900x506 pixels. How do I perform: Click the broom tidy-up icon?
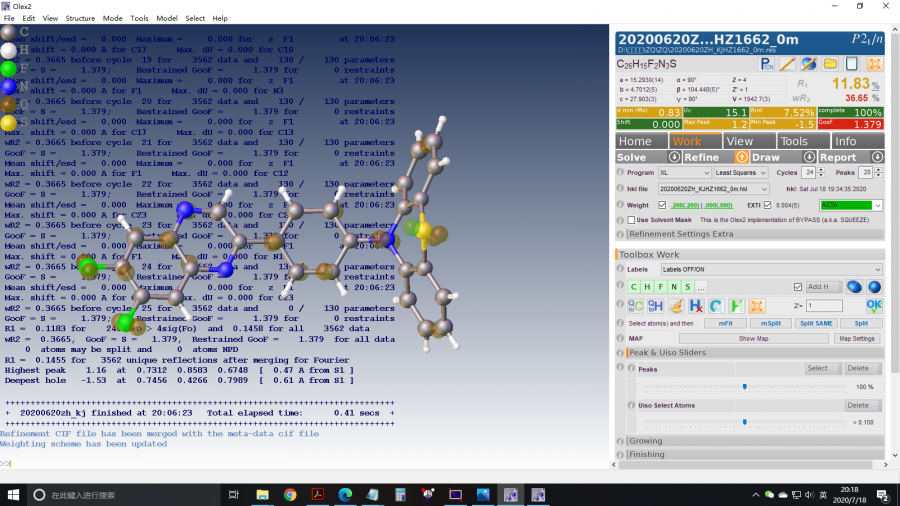point(676,305)
